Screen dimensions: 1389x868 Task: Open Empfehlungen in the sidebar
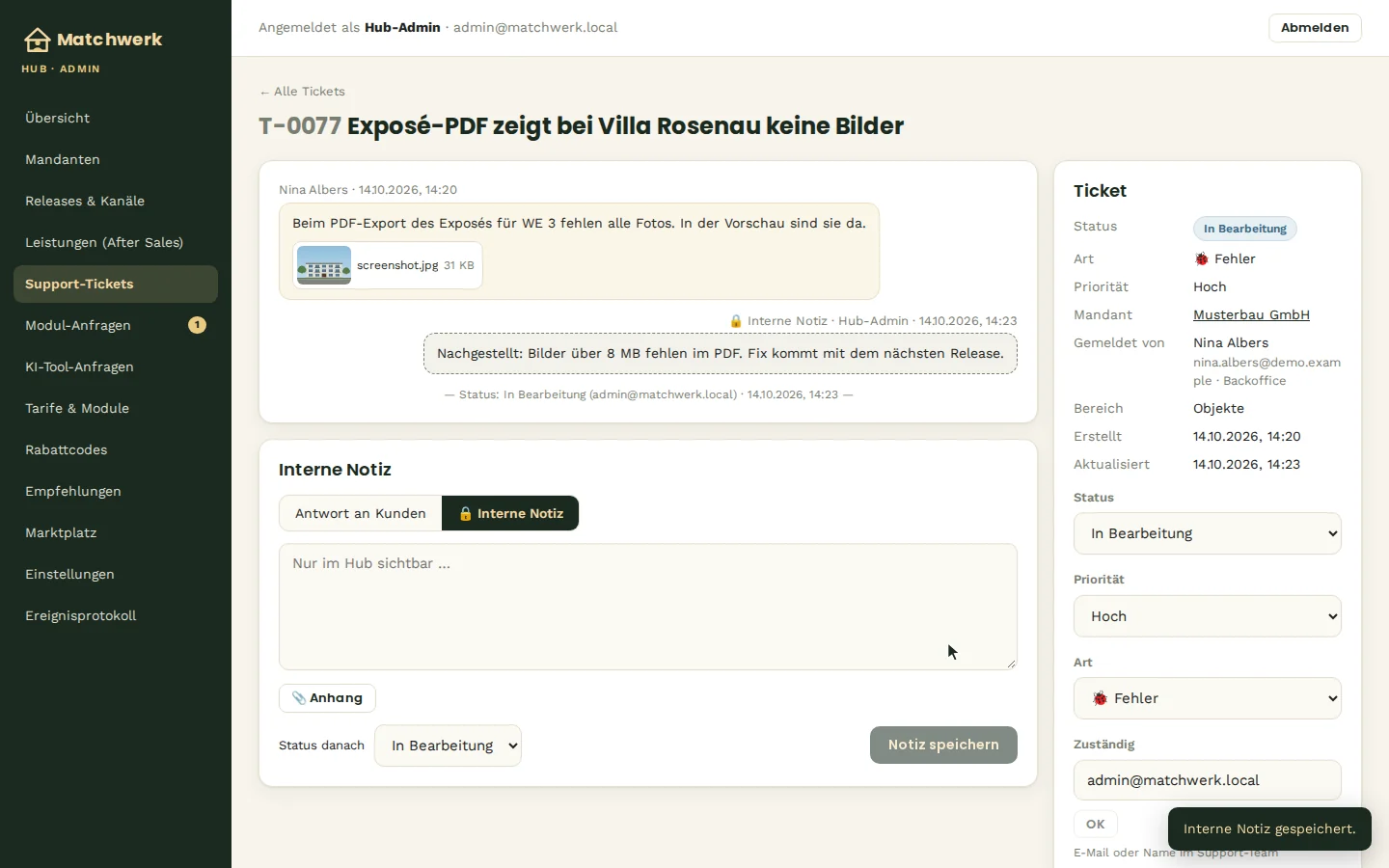coord(116,491)
